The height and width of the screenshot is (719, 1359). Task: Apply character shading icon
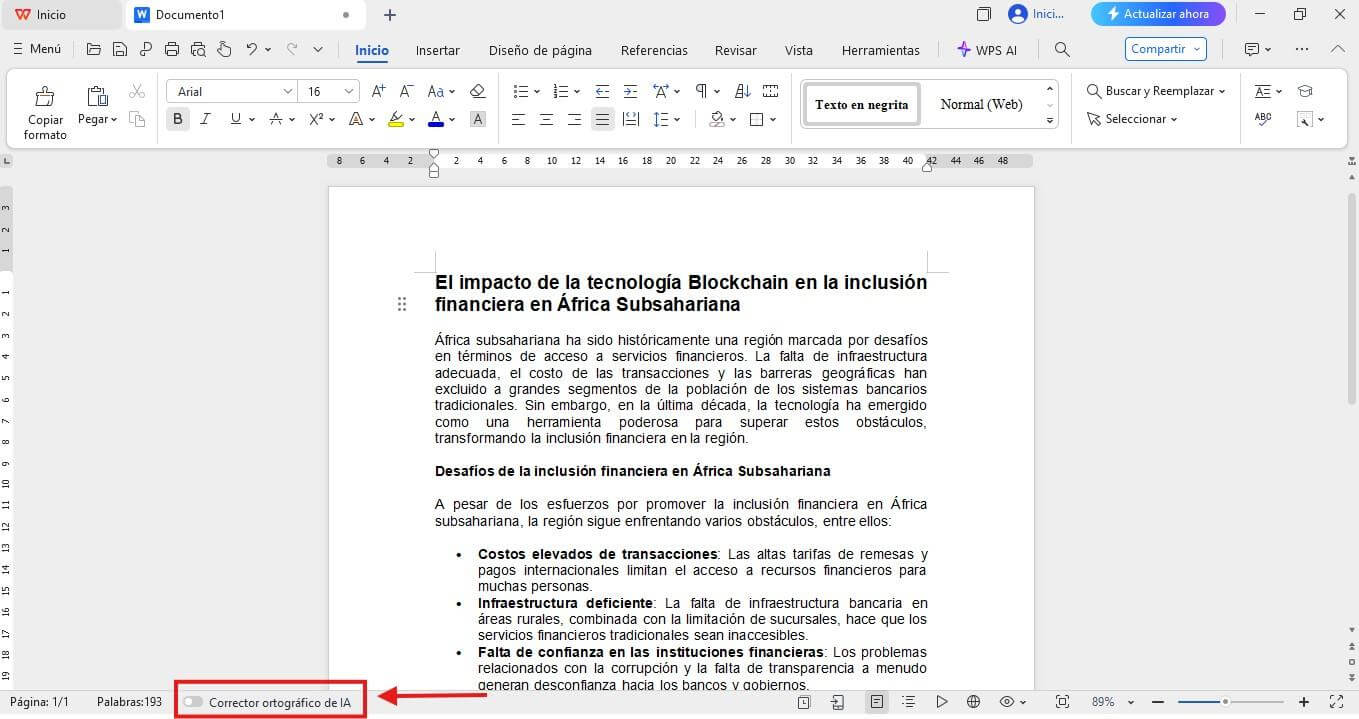(x=477, y=119)
